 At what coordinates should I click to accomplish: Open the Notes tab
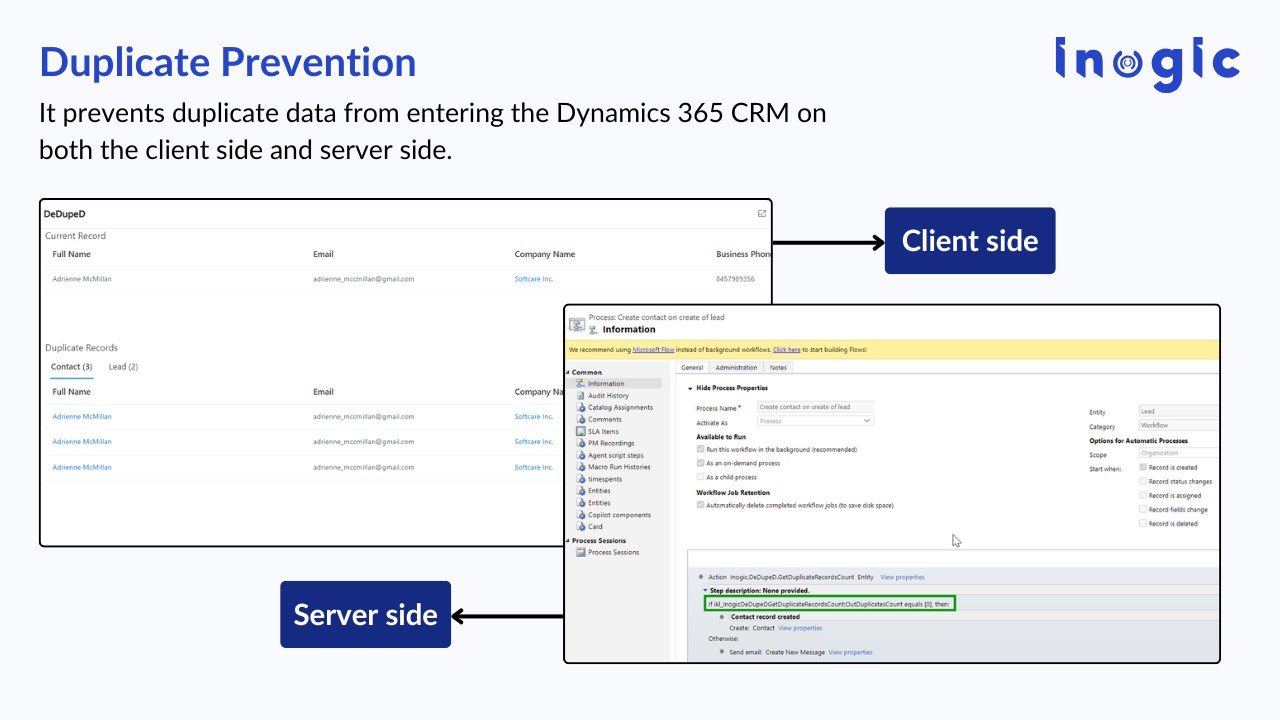(x=778, y=368)
